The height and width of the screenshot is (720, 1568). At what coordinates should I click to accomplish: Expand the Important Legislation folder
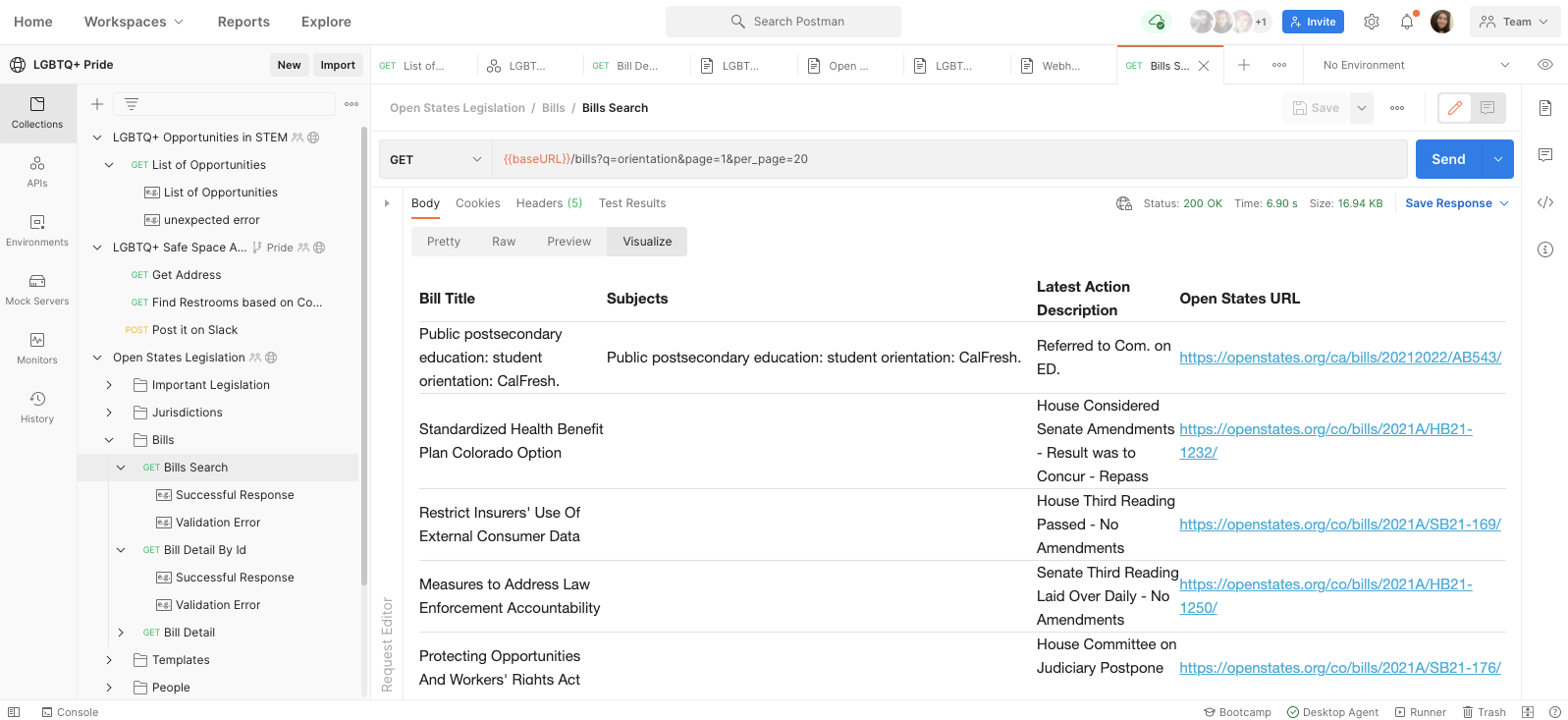109,385
